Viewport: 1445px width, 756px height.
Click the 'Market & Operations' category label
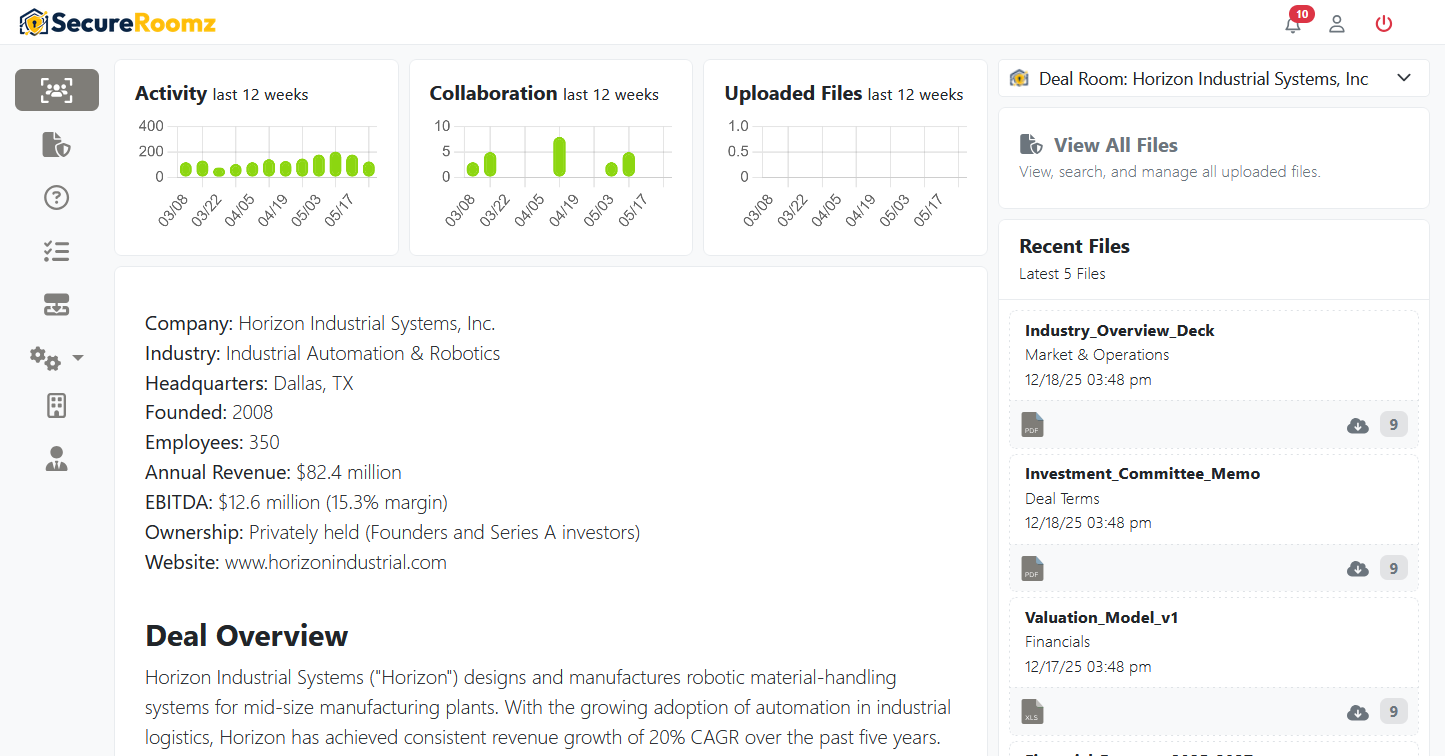click(x=1097, y=355)
